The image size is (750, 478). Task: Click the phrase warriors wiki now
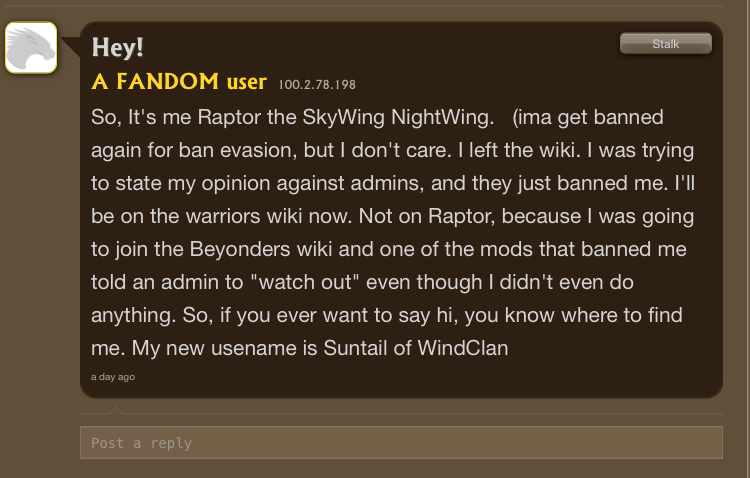(269, 216)
